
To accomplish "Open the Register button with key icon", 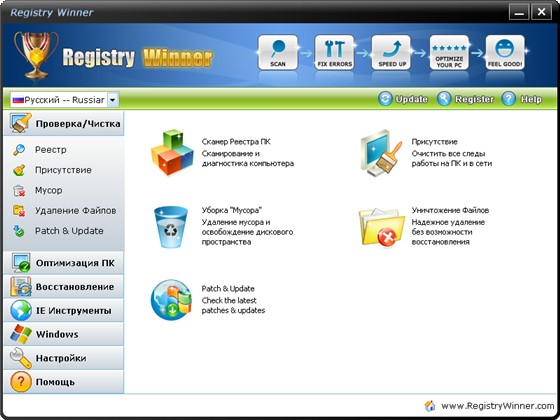I will coord(465,99).
